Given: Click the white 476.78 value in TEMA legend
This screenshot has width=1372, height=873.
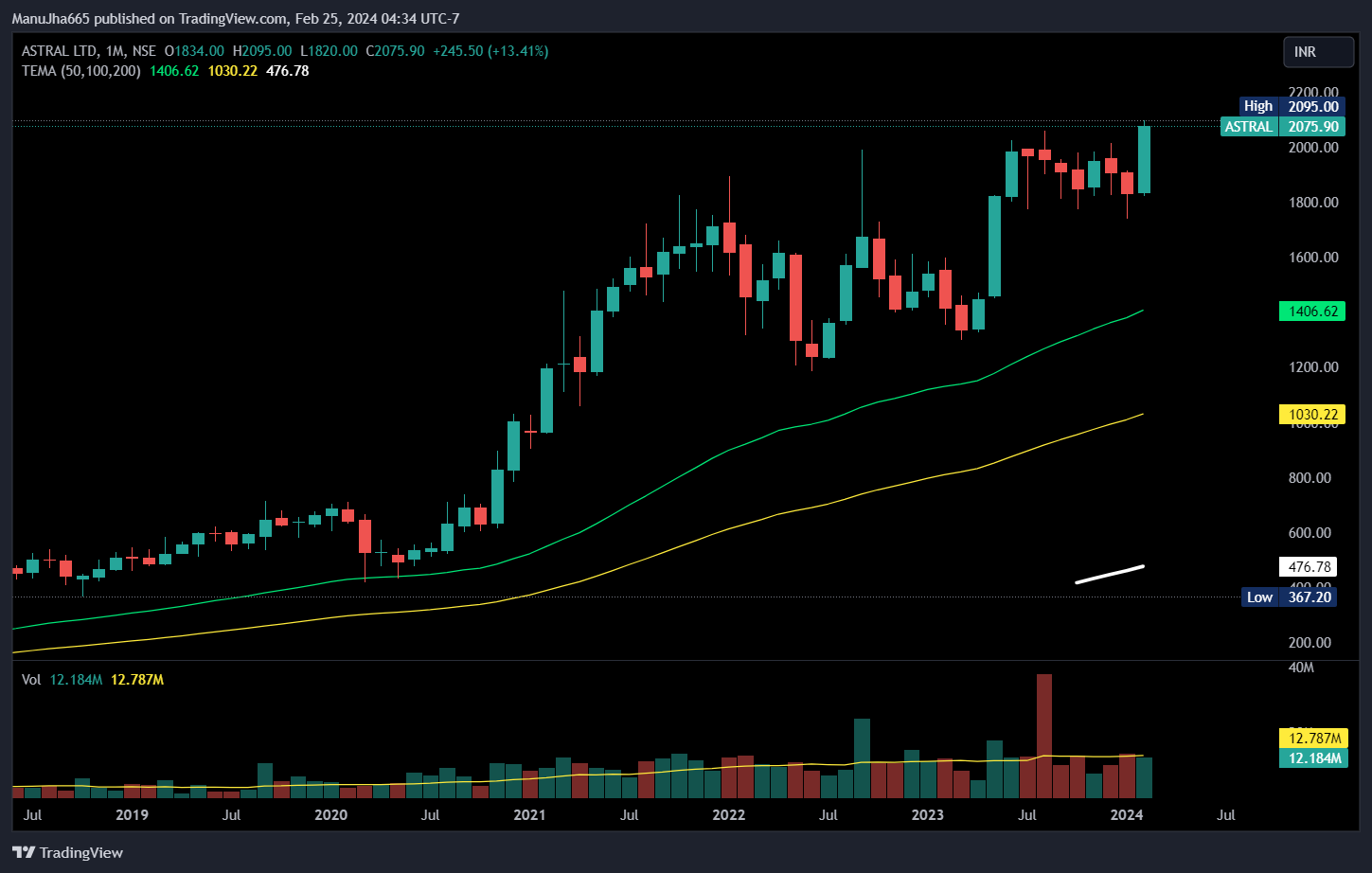Looking at the screenshot, I should point(288,71).
